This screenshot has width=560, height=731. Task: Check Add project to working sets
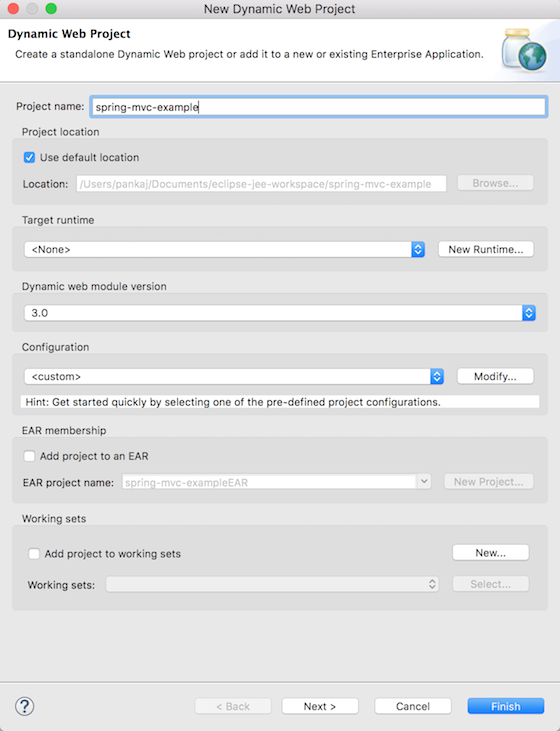[34, 554]
